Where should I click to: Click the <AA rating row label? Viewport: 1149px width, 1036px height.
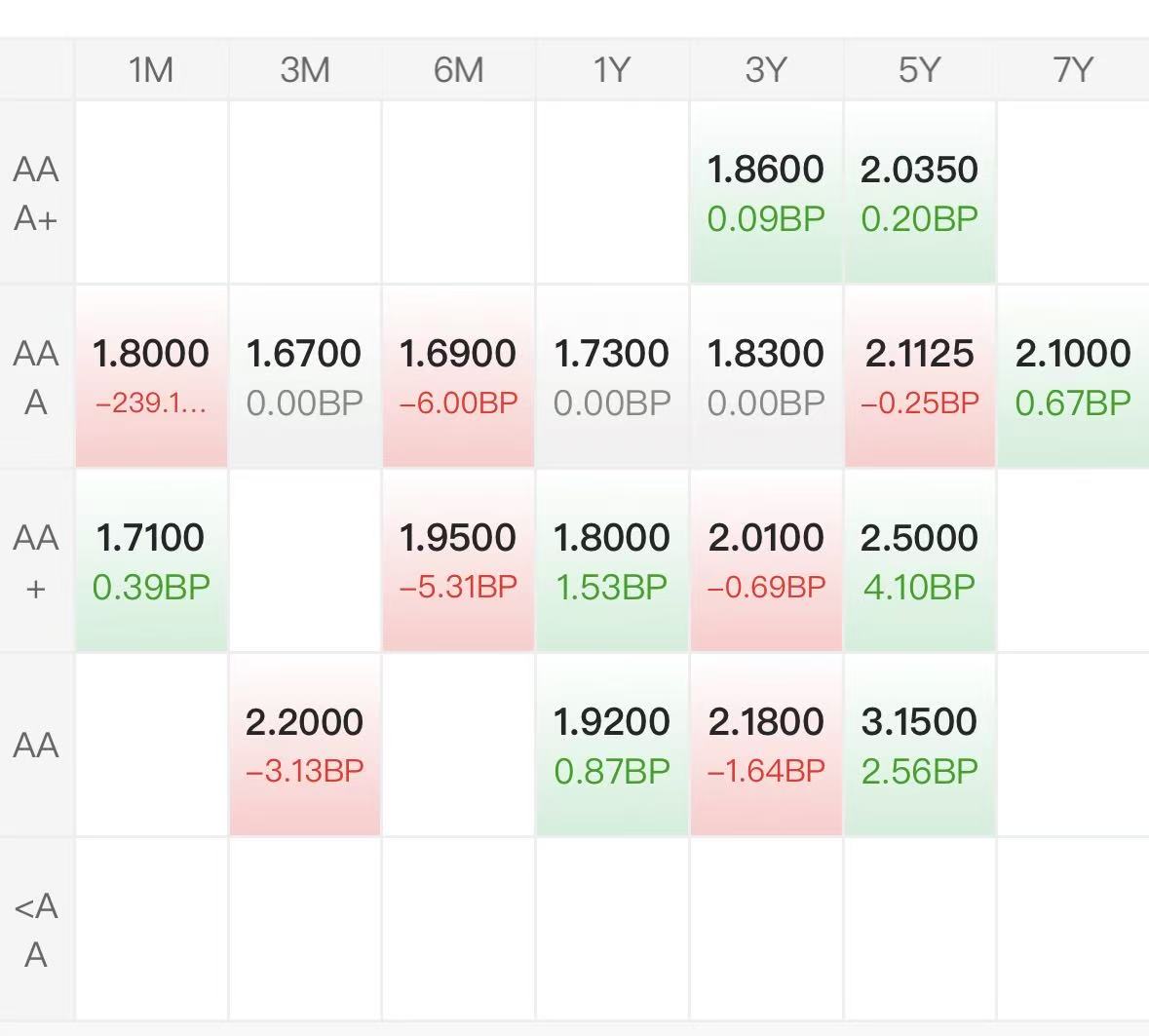[x=36, y=930]
